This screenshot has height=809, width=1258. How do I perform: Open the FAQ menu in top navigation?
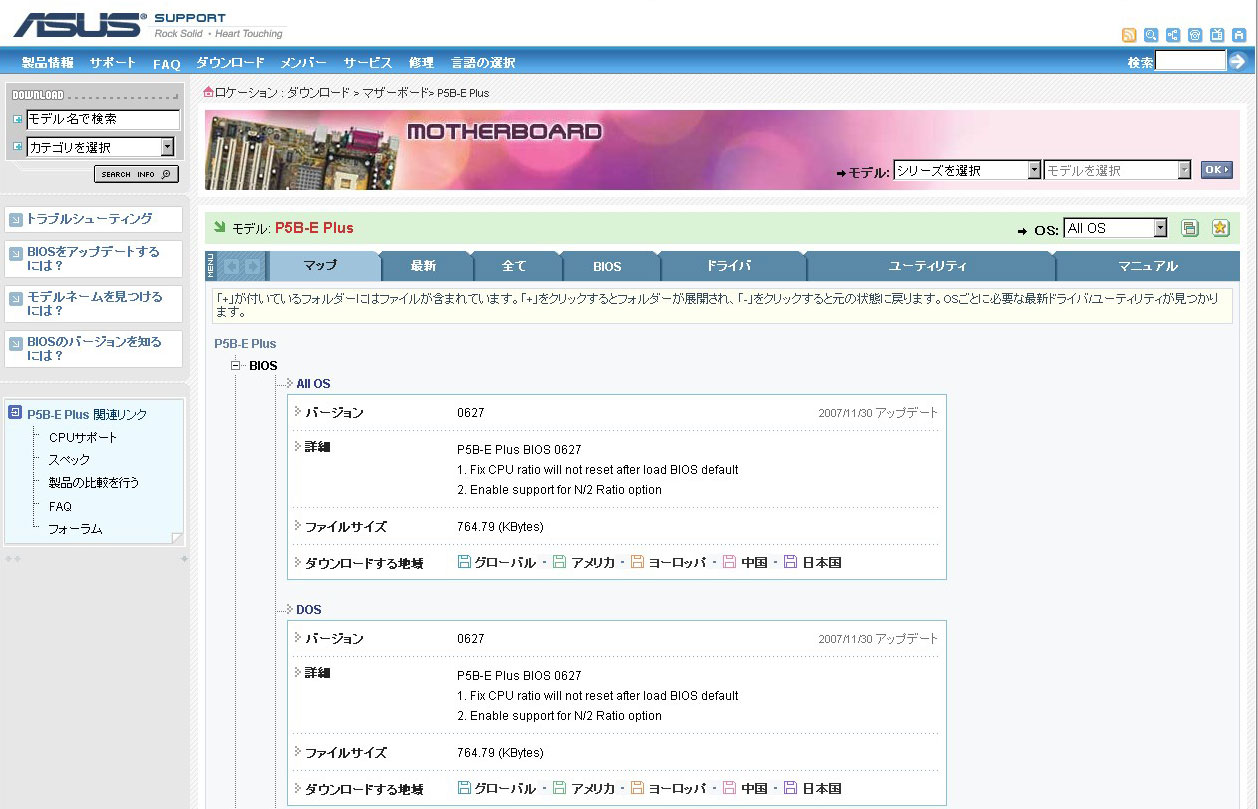point(167,63)
